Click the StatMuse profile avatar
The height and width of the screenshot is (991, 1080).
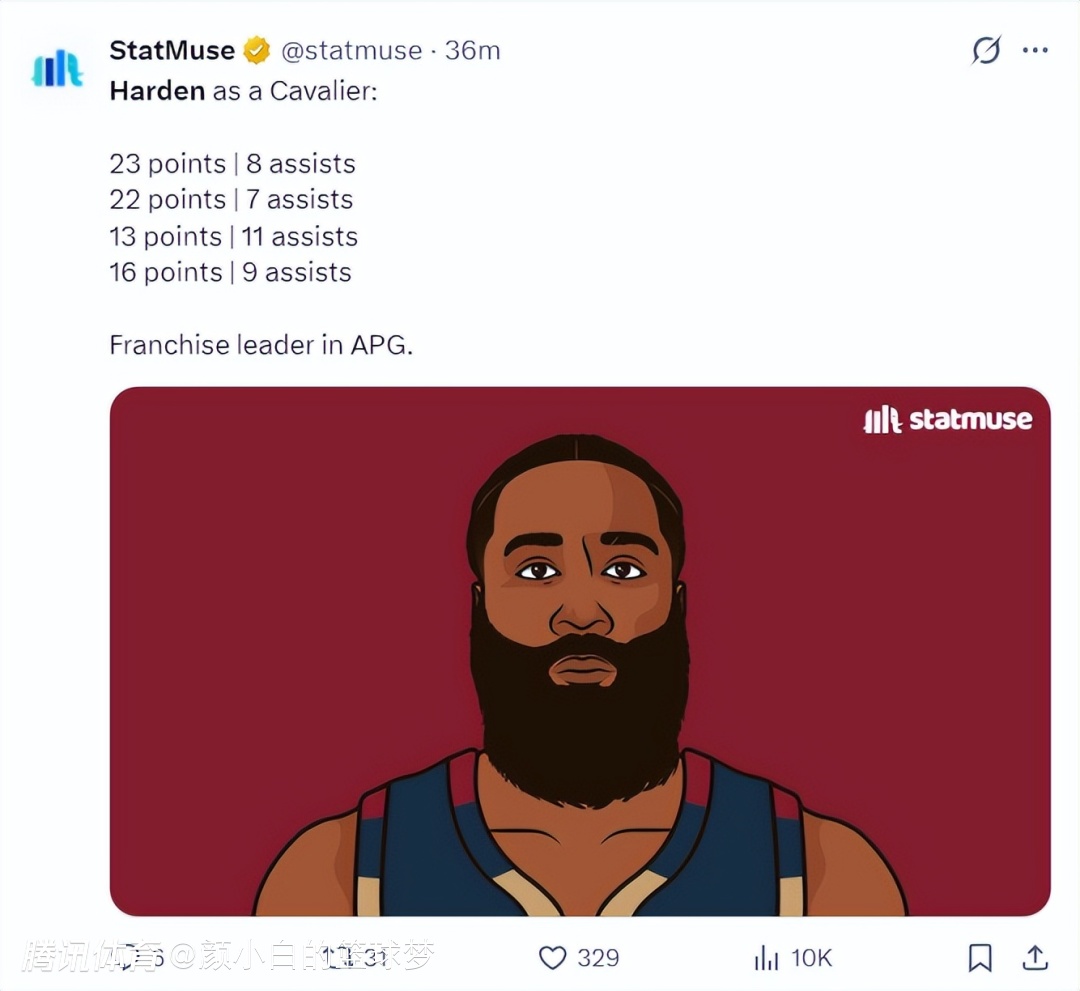57,67
